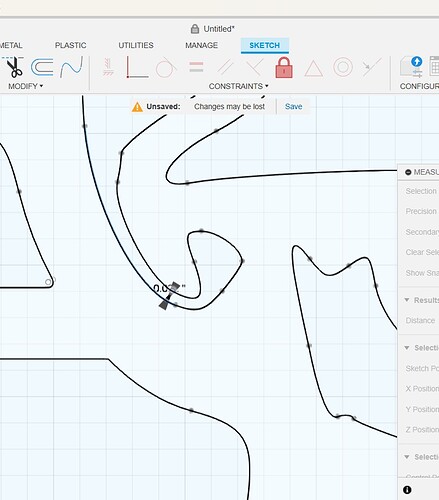The height and width of the screenshot is (500, 439).
Task: Click Clear Selection in Measure panel
Action: click(422, 252)
